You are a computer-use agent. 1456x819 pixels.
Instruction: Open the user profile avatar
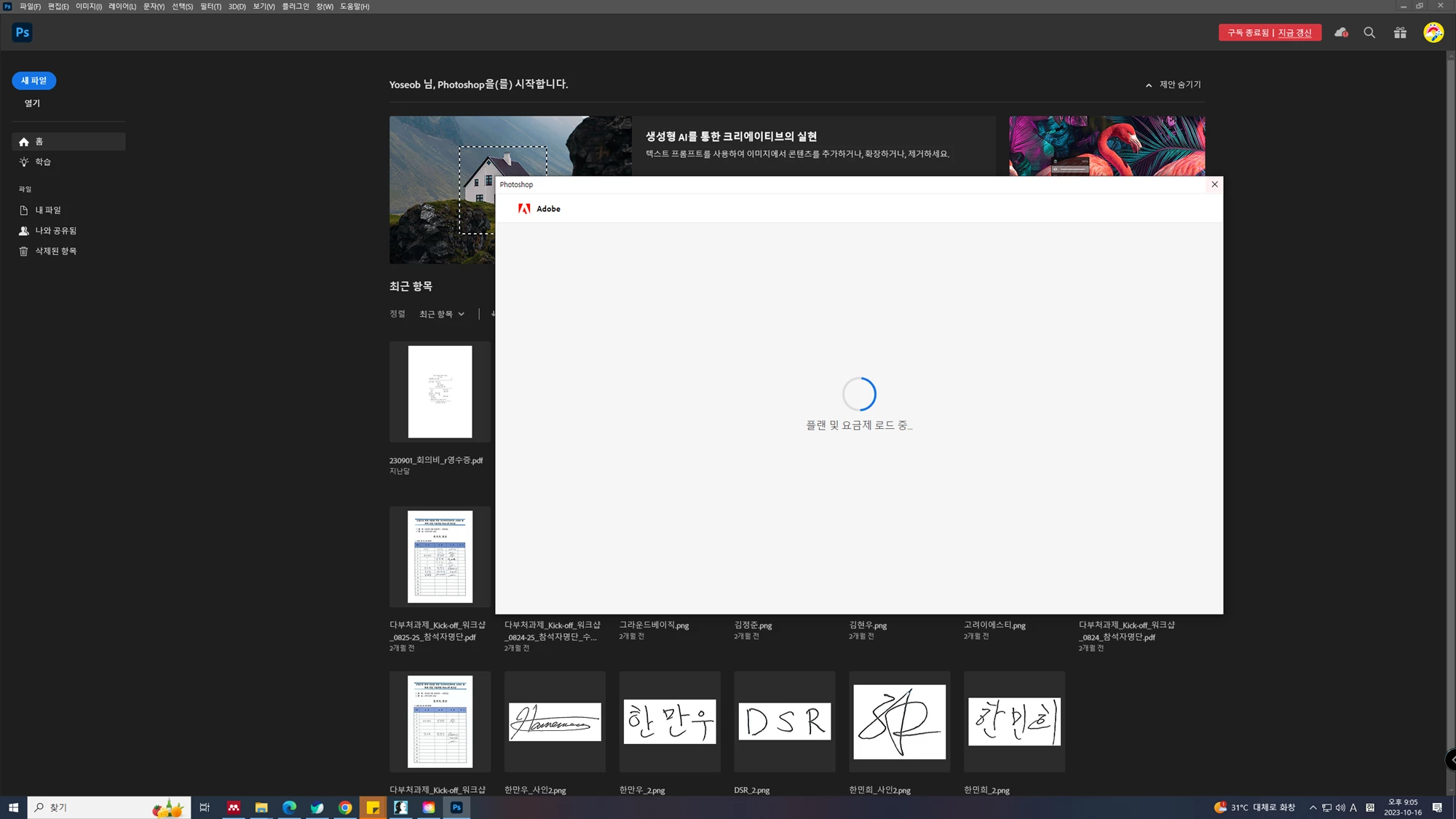coord(1433,33)
